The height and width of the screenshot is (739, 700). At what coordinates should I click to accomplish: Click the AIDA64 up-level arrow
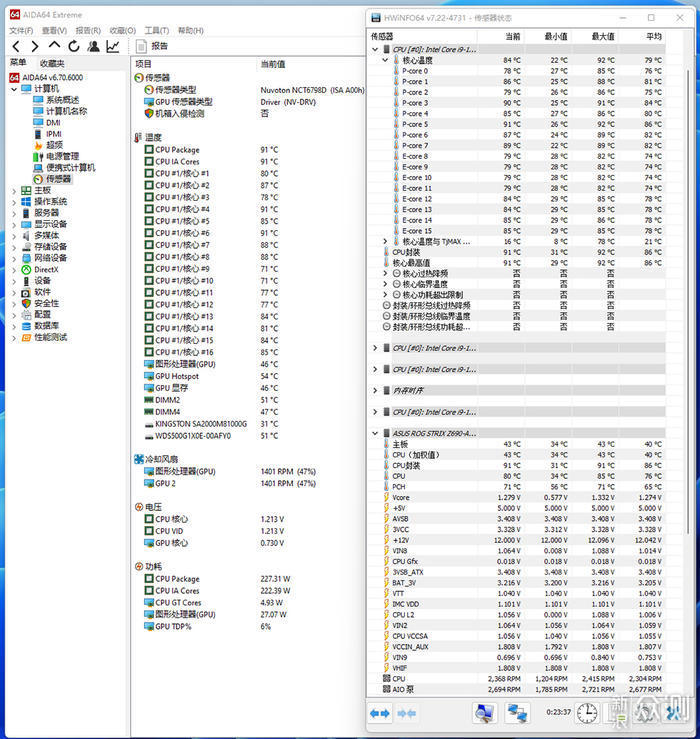[x=54, y=45]
